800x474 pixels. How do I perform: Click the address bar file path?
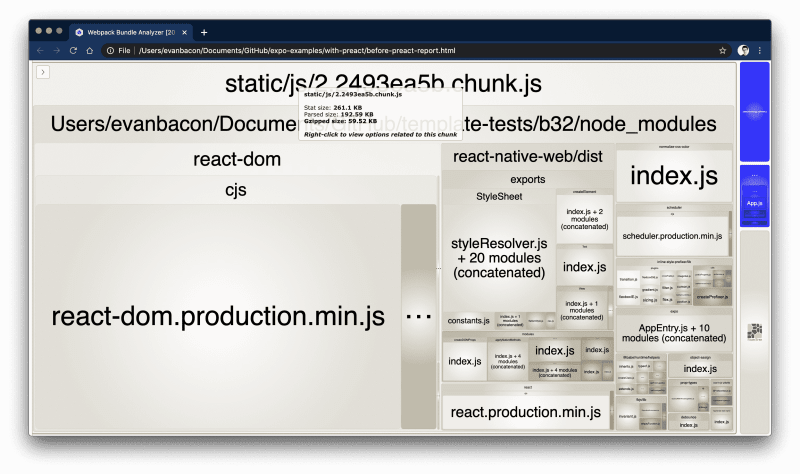(x=297, y=51)
